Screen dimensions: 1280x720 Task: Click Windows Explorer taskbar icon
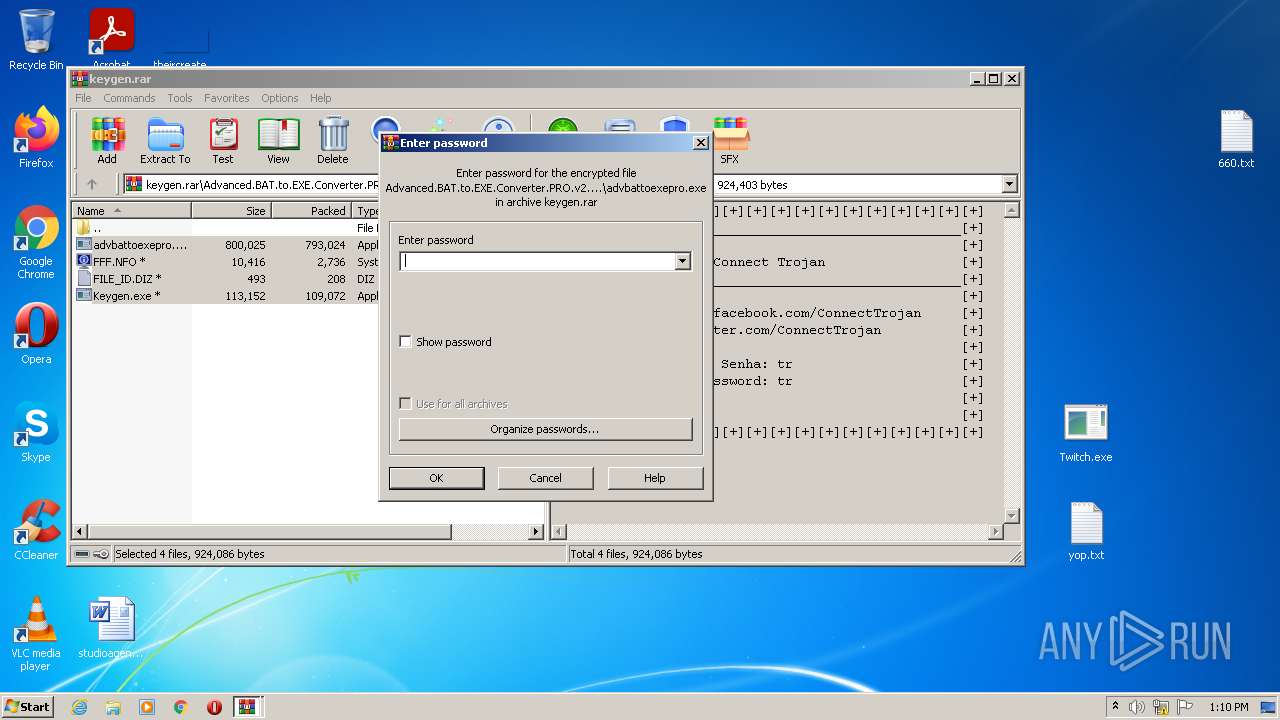point(113,707)
